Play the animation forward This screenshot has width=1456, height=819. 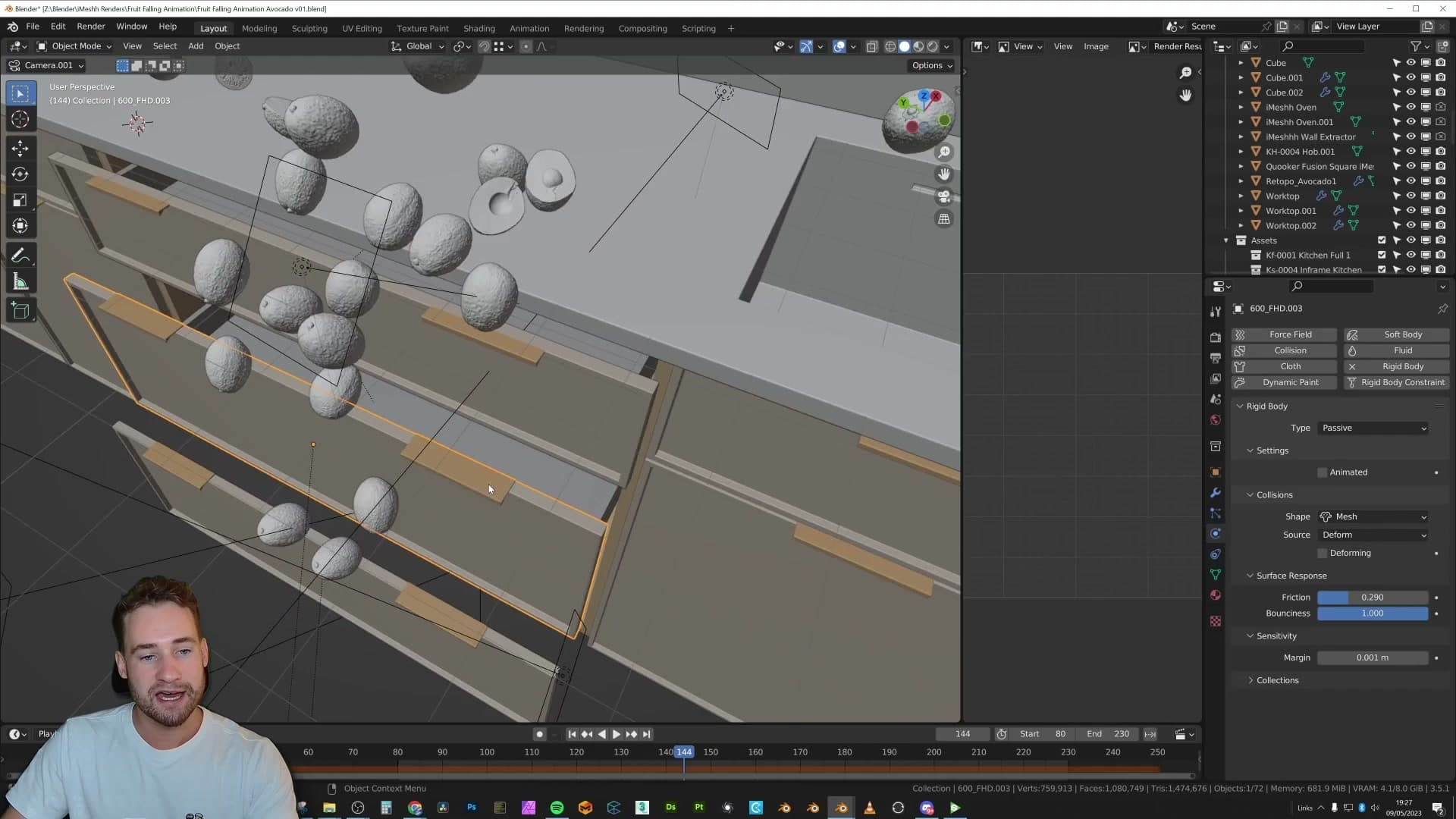tap(616, 735)
